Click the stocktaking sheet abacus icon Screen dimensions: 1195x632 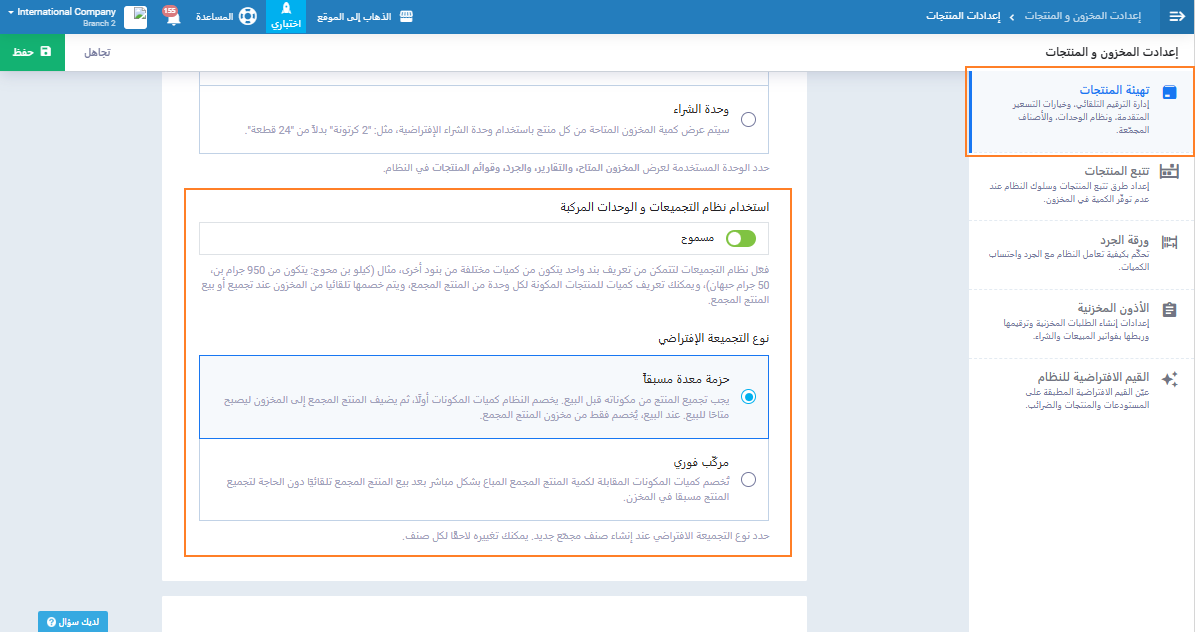pos(1169,241)
